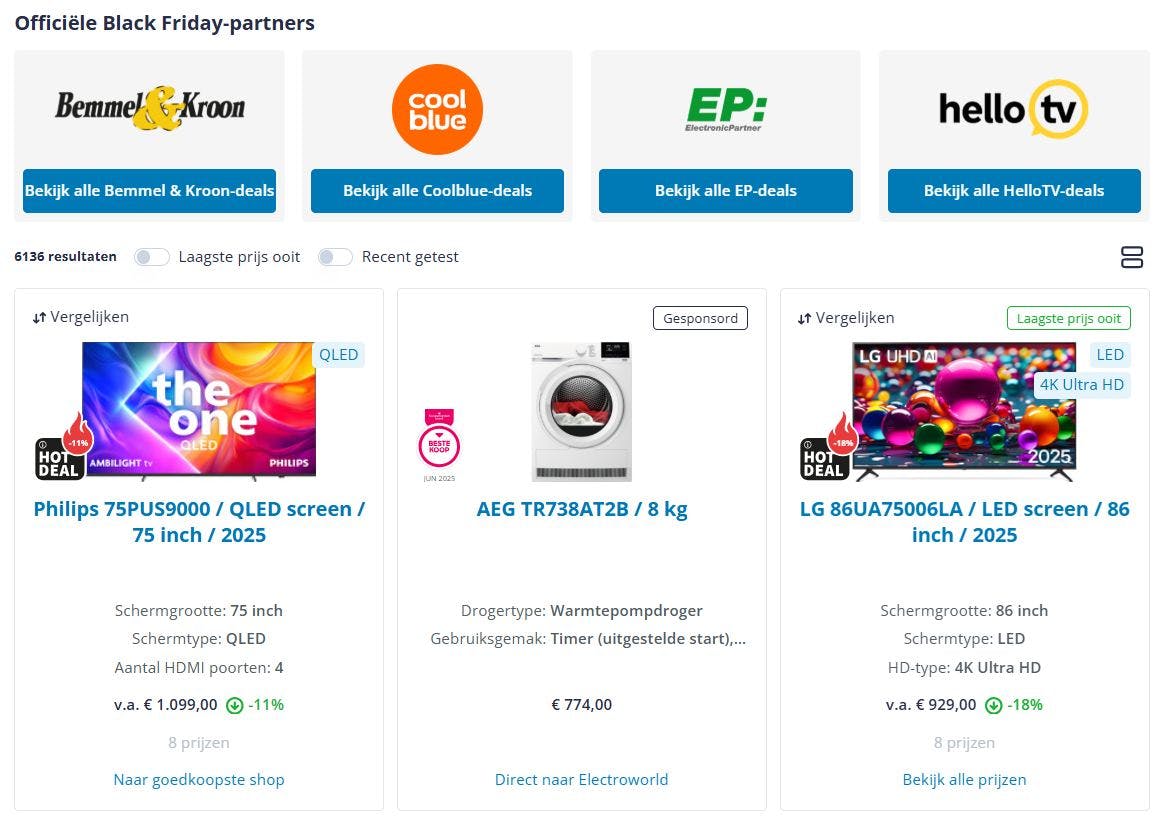Click the HelloTV logo
Viewport: 1165px width, 818px height.
[x=1012, y=109]
